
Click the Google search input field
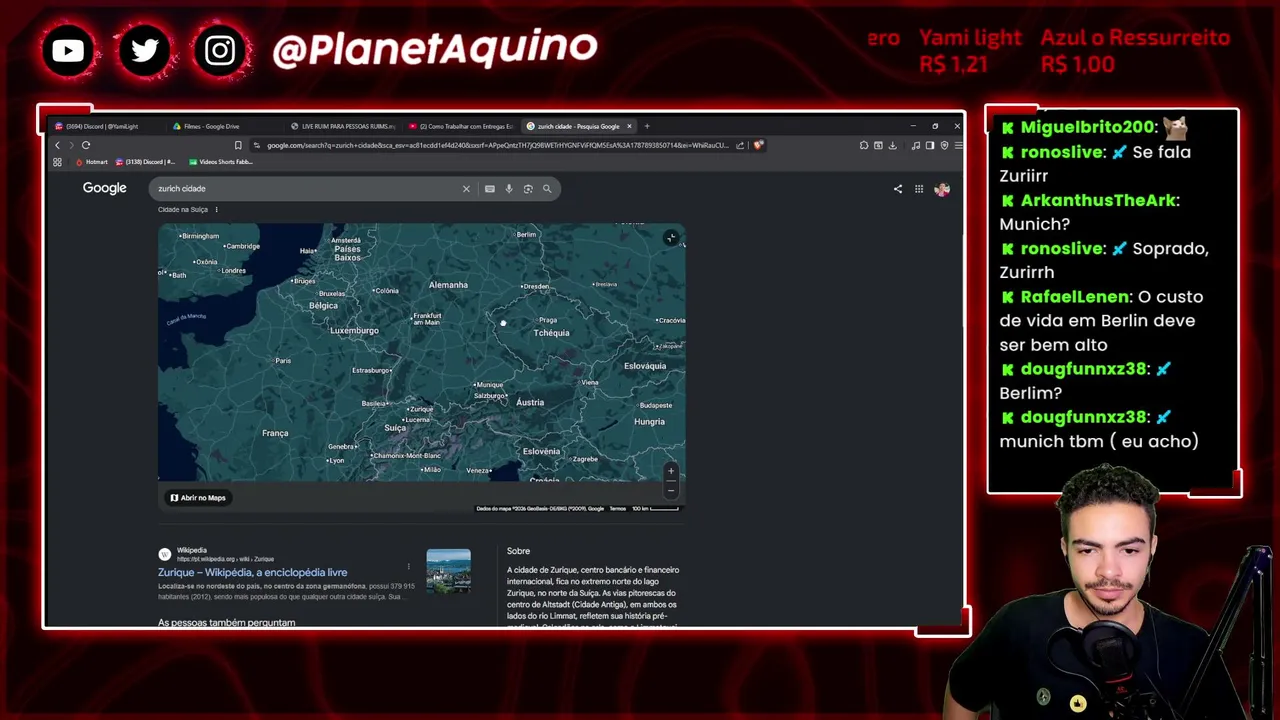click(x=305, y=188)
